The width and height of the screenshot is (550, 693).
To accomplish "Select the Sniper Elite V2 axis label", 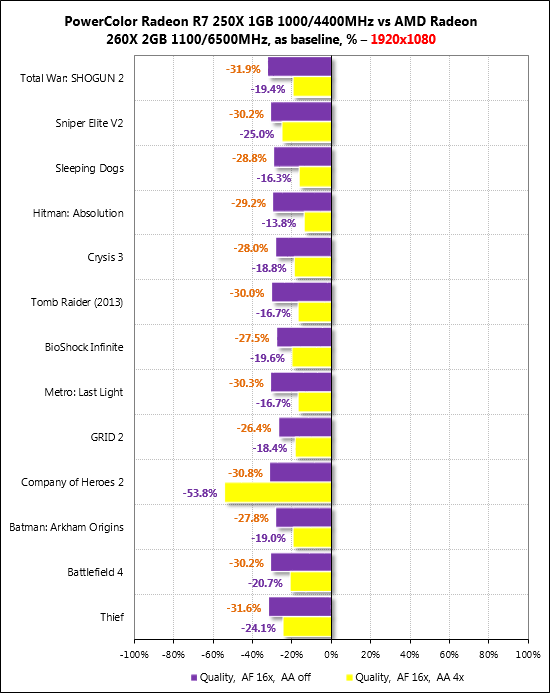I will coord(89,123).
